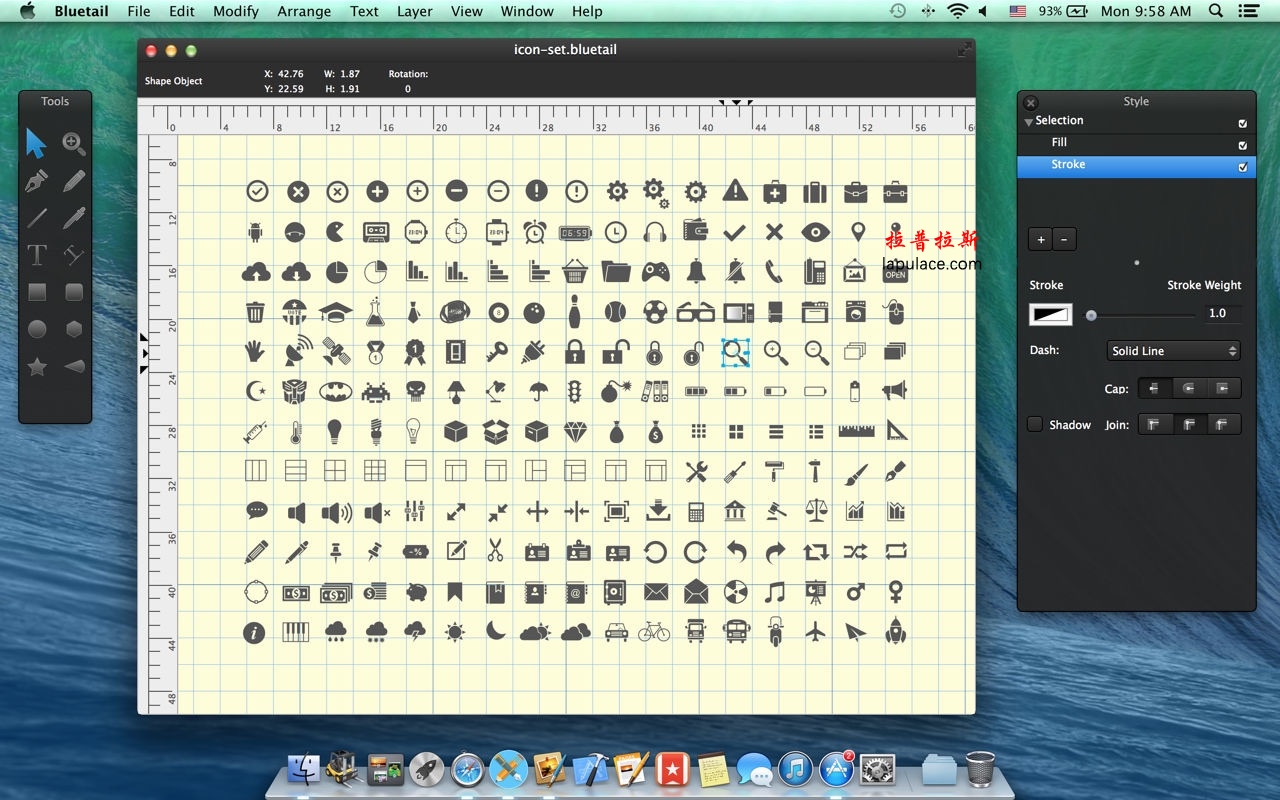Click the traffic light icon on canvas
The width and height of the screenshot is (1280, 800).
click(574, 391)
